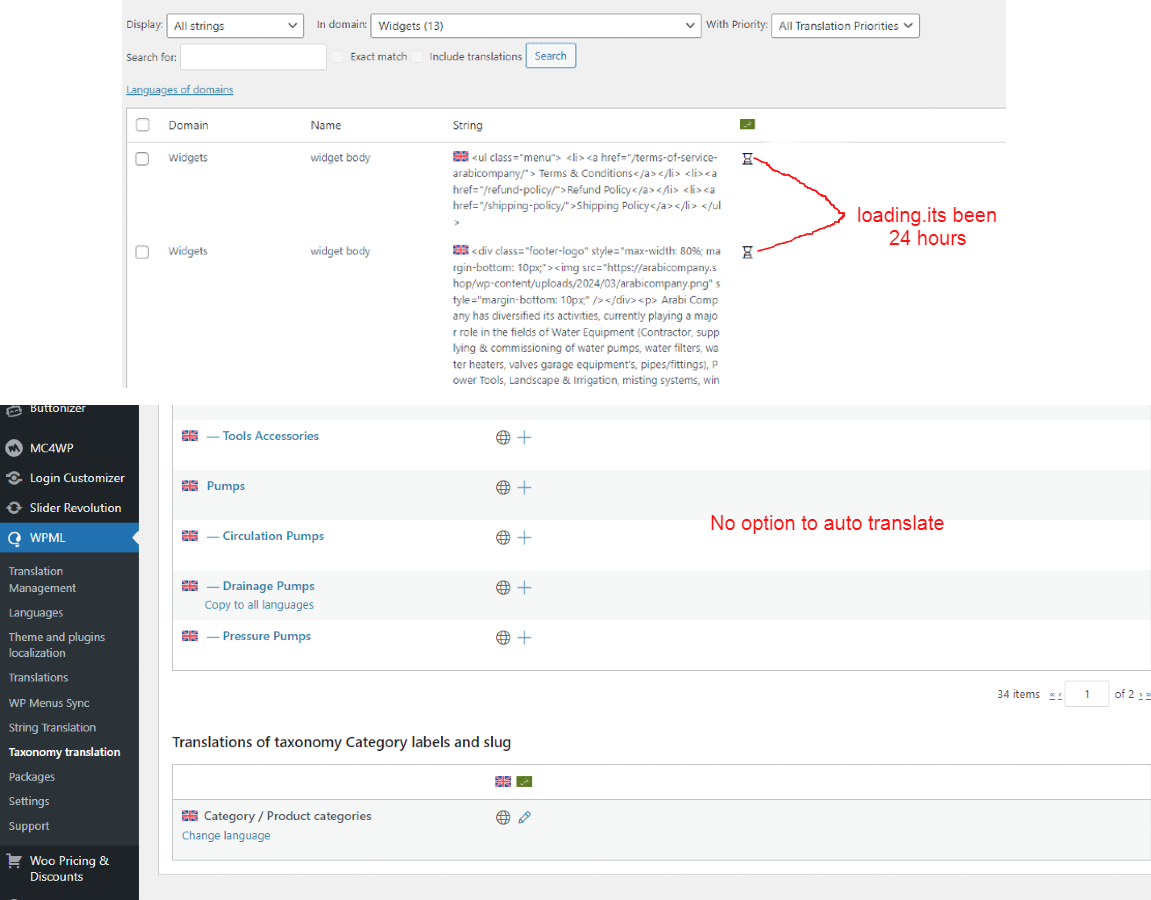Open Woo Pricing & Discounts menu
This screenshot has width=1151, height=900.
[x=69, y=868]
